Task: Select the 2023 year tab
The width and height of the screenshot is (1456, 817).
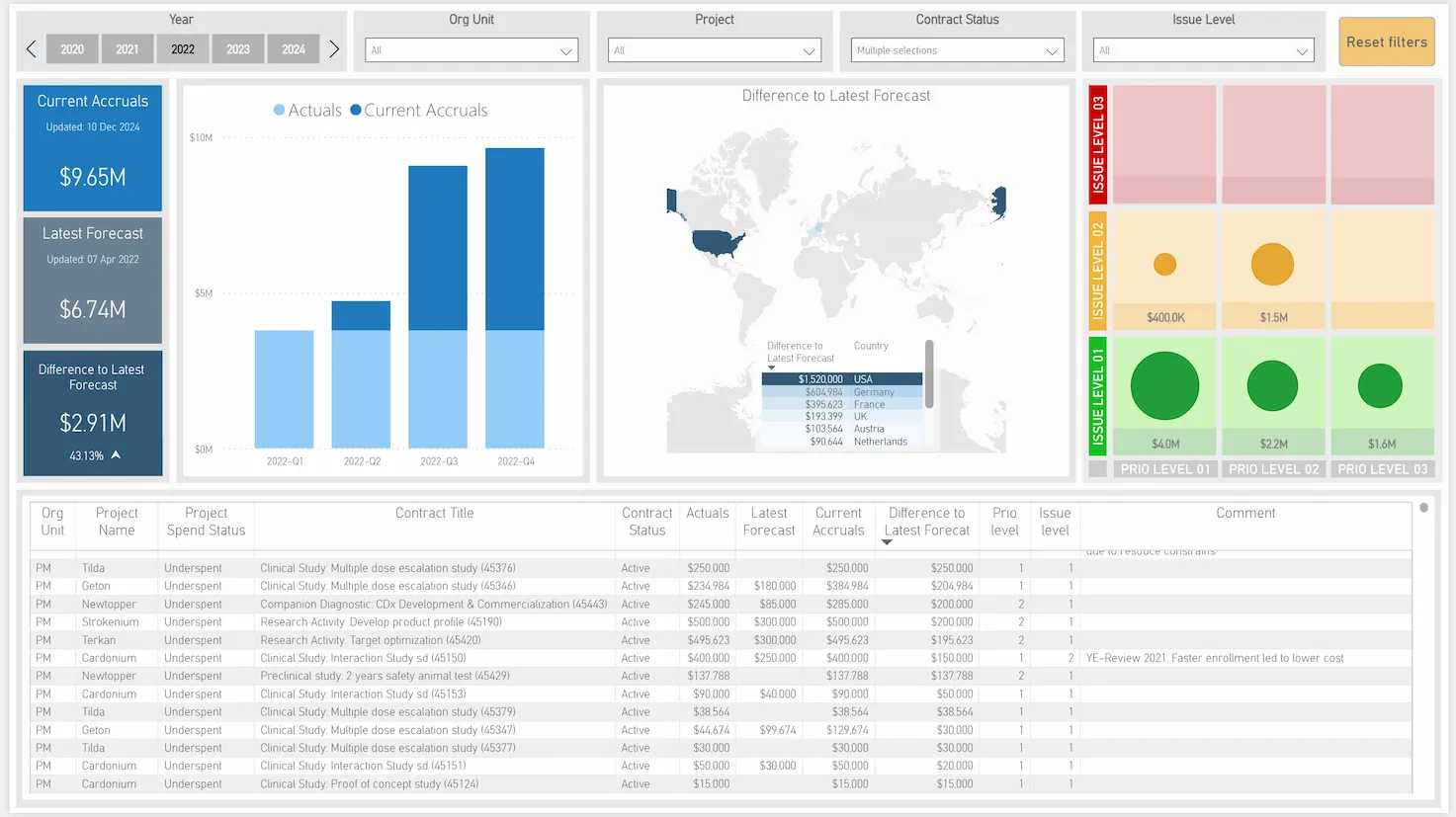Action: pos(238,49)
